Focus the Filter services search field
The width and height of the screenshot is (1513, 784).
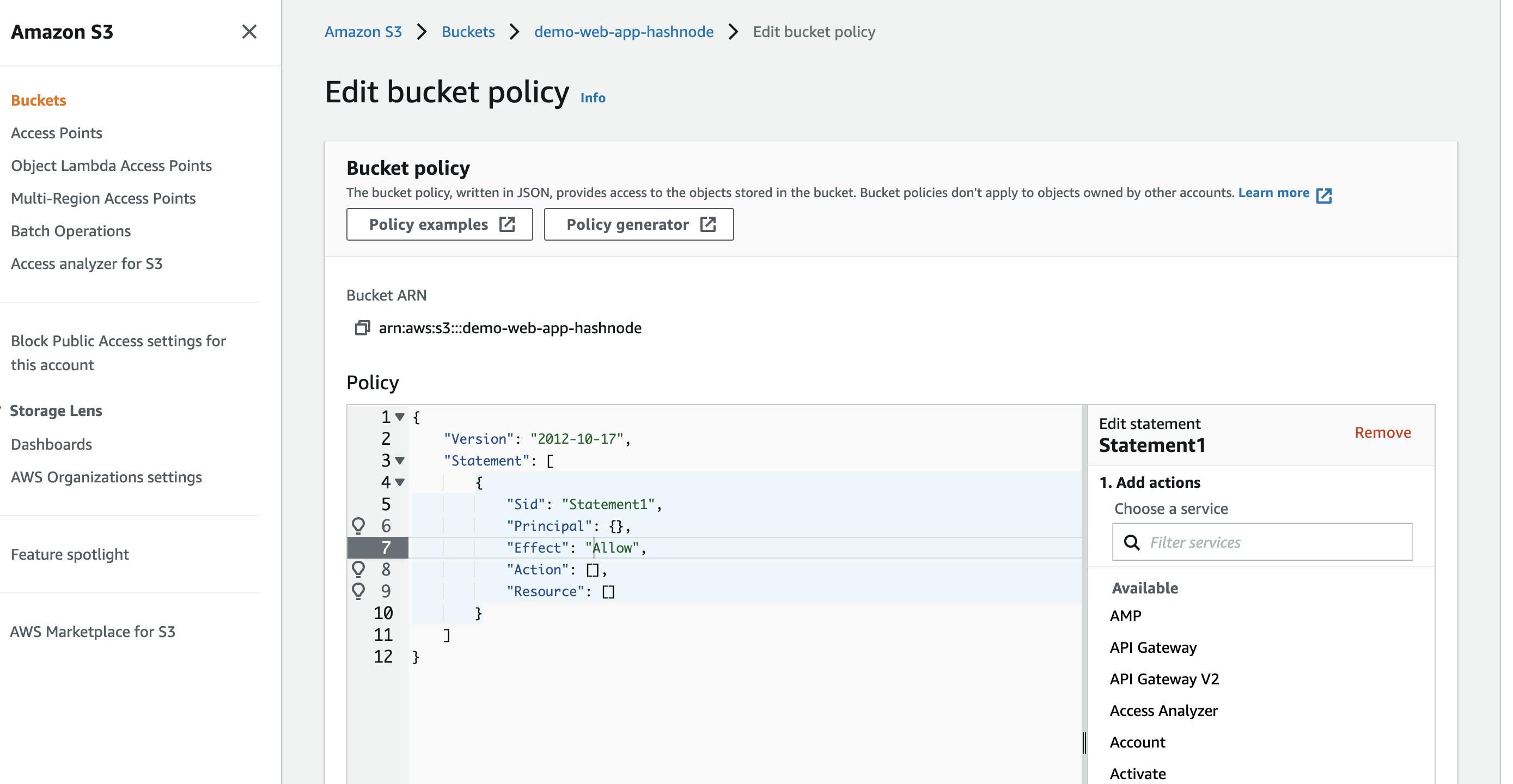tap(1262, 542)
